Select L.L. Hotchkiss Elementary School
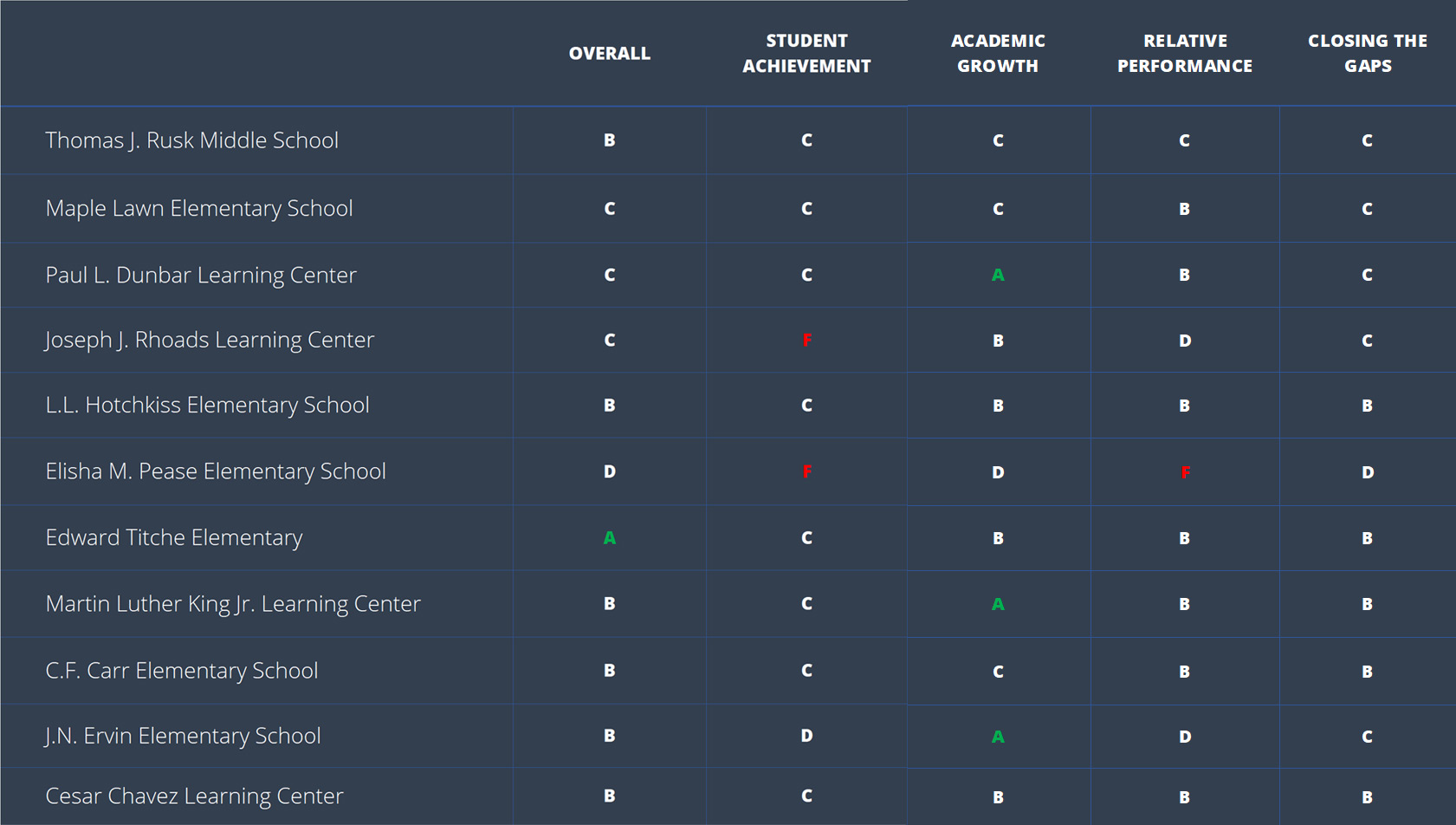 pyautogui.click(x=208, y=406)
